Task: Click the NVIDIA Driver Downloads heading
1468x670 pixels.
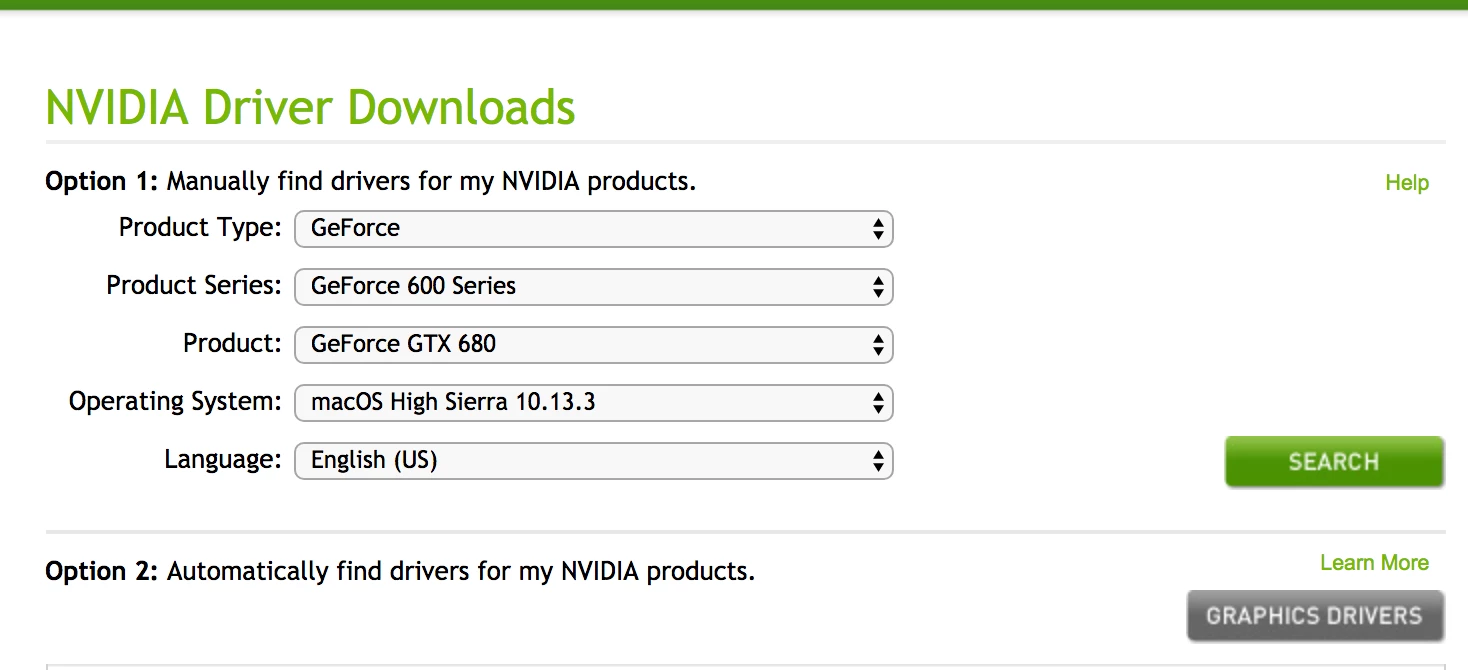Action: click(x=311, y=107)
